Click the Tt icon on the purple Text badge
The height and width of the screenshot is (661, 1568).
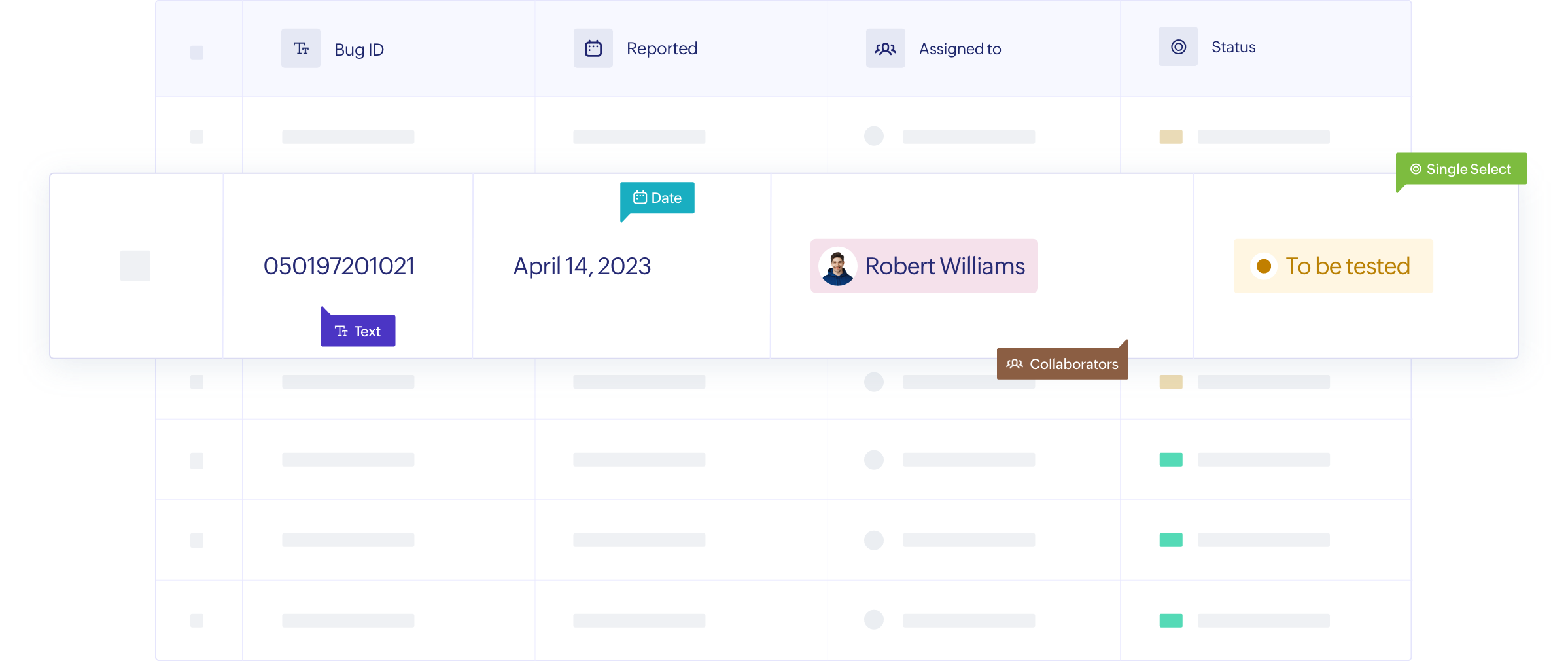coord(341,330)
